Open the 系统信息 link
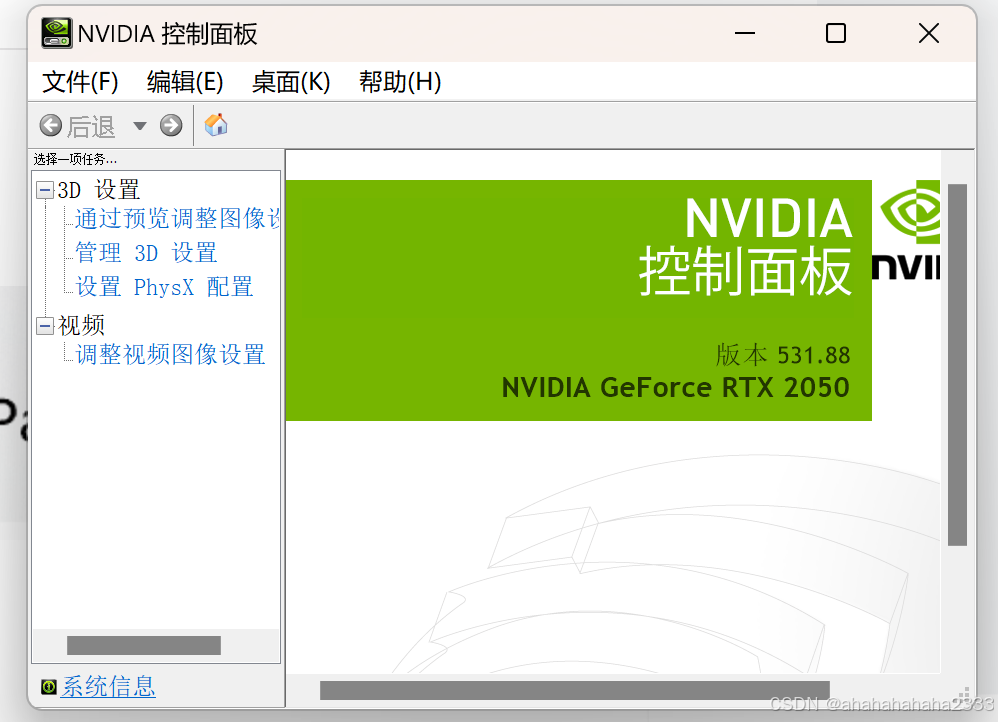The image size is (998, 722). (108, 686)
